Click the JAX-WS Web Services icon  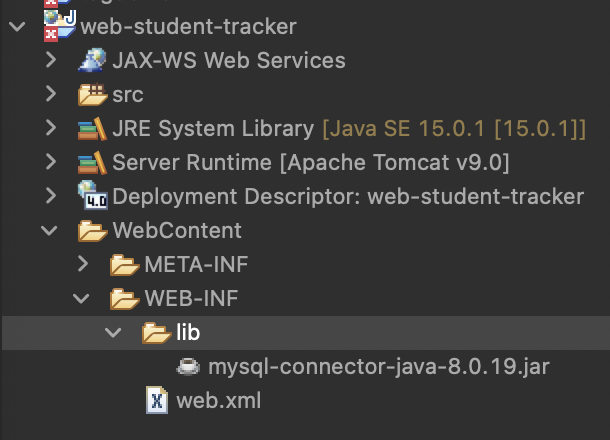point(92,60)
